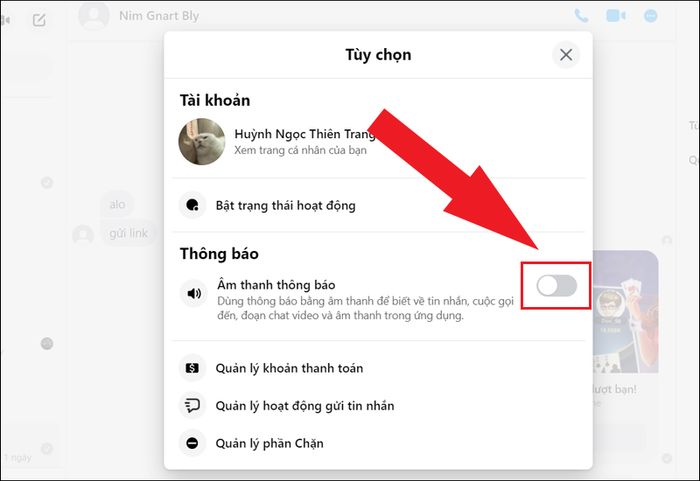Open conversation info menu icon
The image size is (700, 481).
pos(650,16)
